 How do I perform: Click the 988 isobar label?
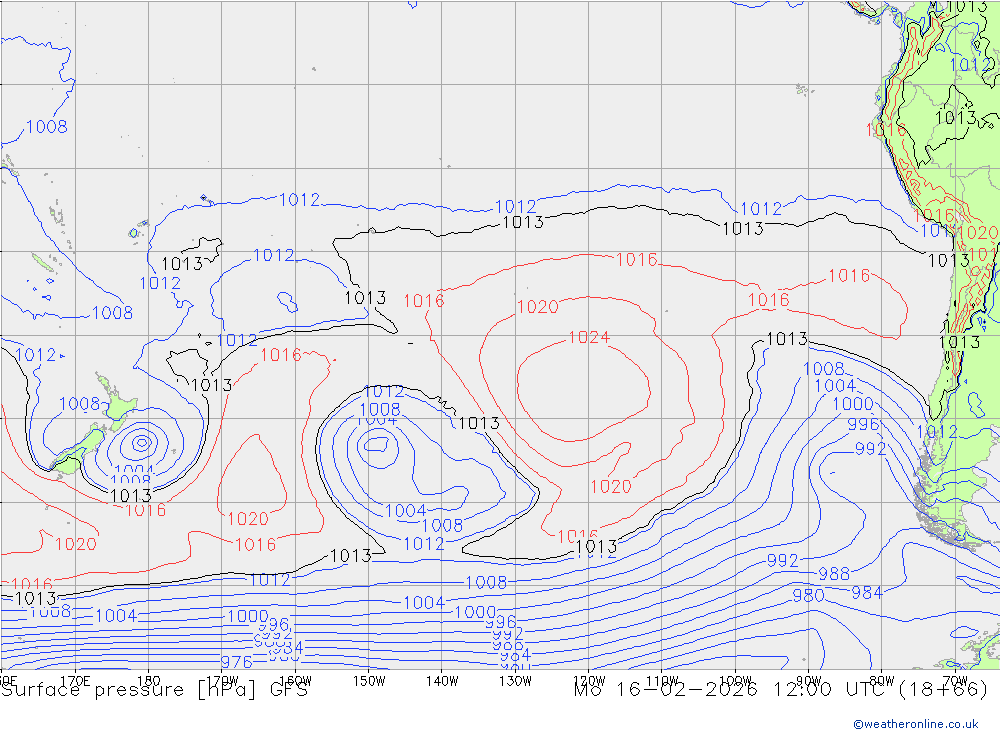834,574
